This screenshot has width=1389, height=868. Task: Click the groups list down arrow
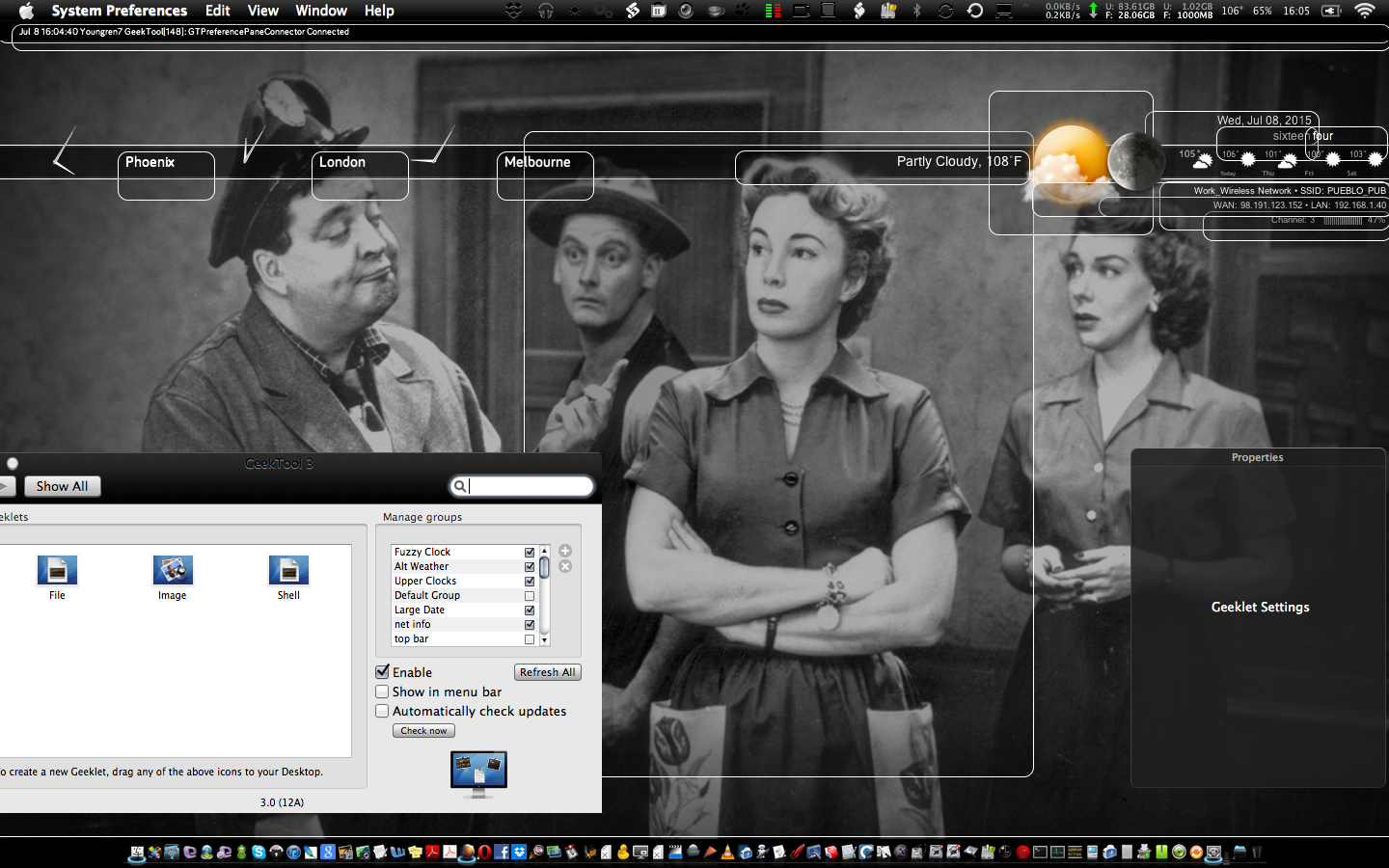click(544, 640)
